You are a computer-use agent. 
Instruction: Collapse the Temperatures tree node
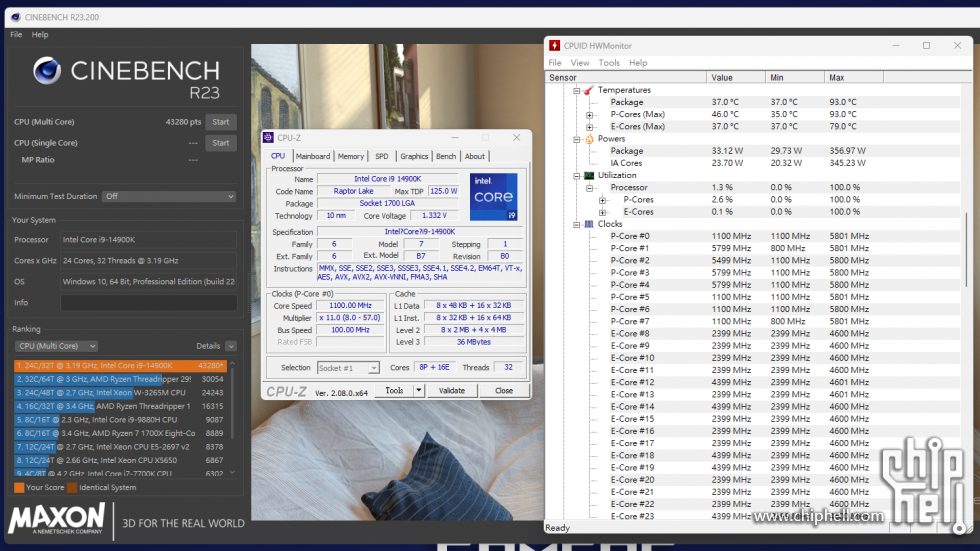pos(577,91)
